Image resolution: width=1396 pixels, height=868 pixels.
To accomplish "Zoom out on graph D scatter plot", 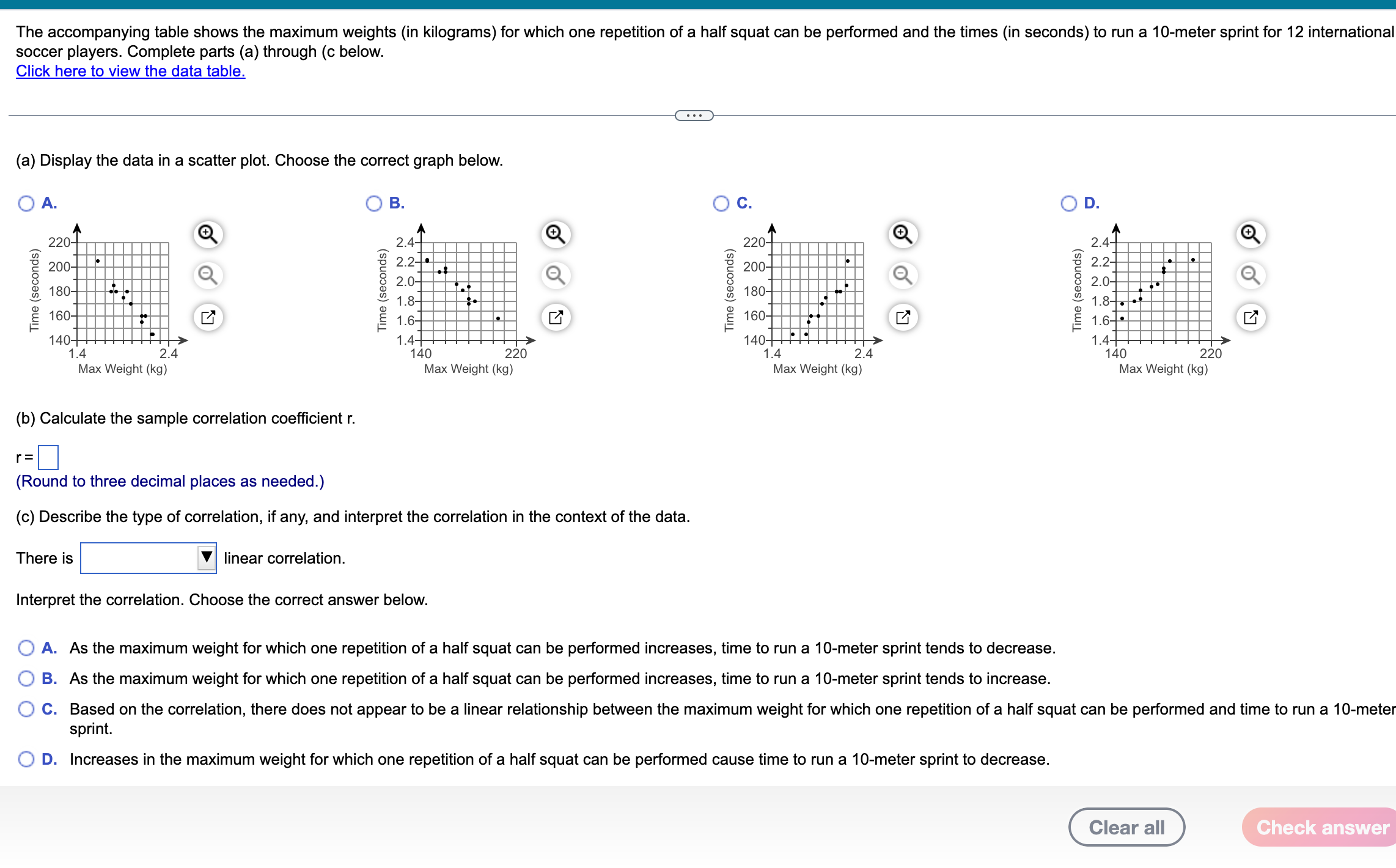I will 1249,276.
